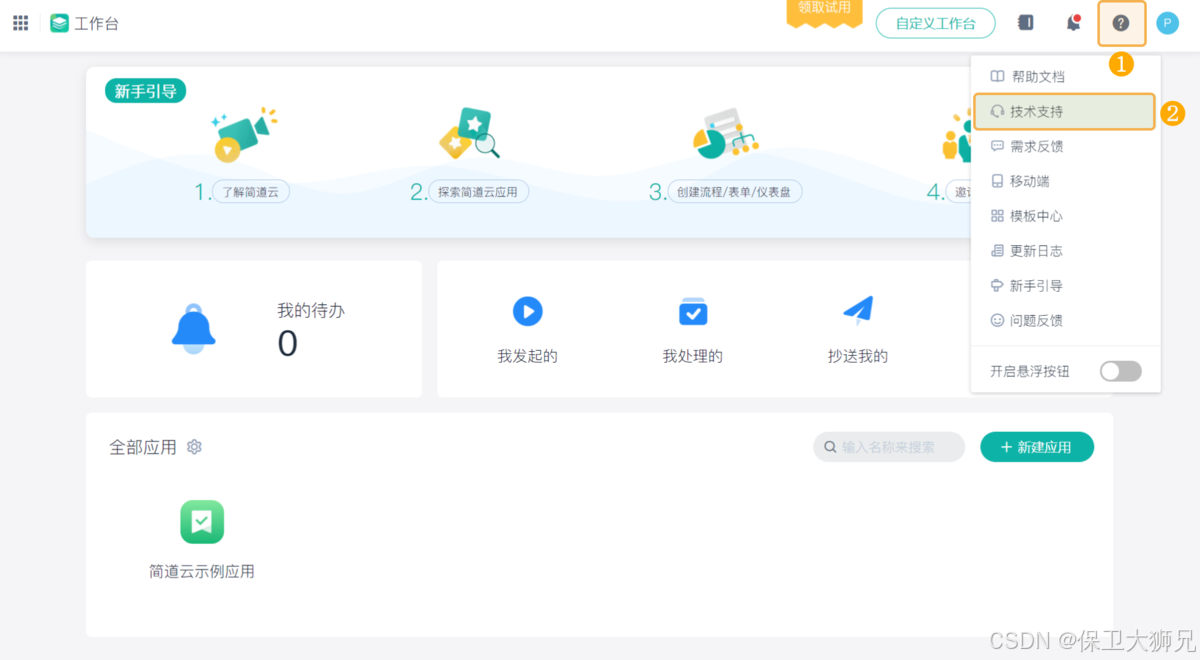Select 技术支持 menu entry
The image size is (1200, 660).
coord(1065,111)
